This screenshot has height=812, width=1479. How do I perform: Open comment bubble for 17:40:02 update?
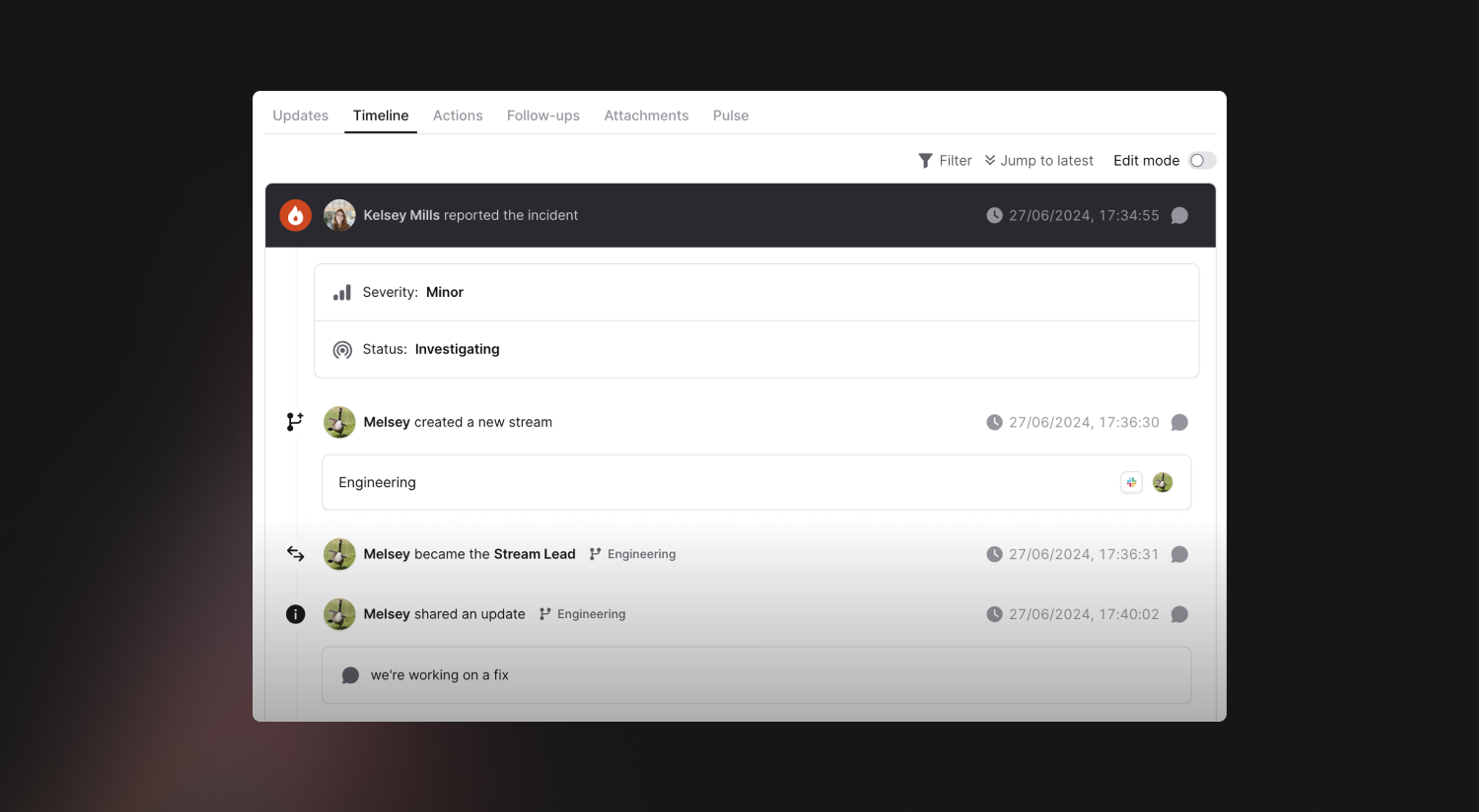(x=1179, y=614)
